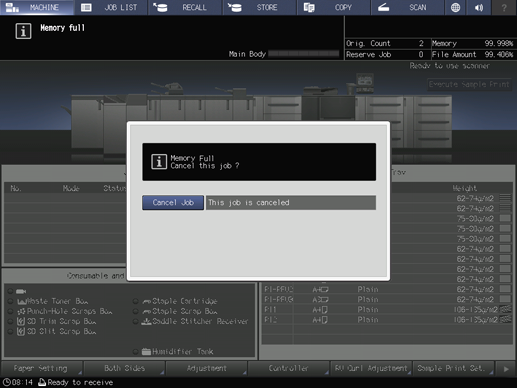Click the 106-135g/m2 weight for PI2

click(x=476, y=320)
